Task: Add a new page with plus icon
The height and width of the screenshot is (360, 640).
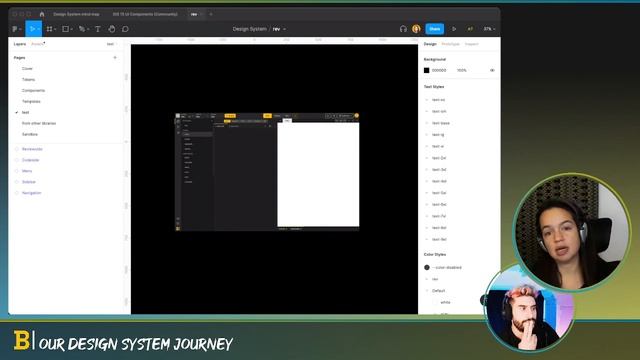Action: pos(115,58)
